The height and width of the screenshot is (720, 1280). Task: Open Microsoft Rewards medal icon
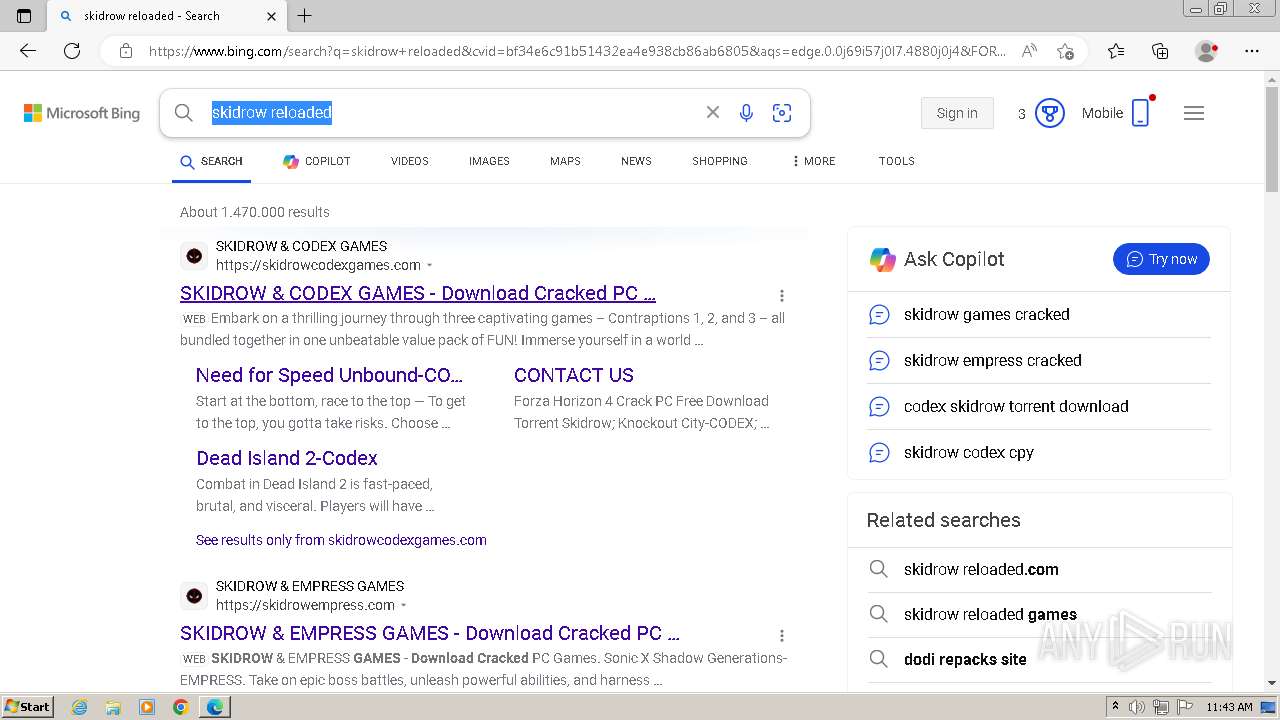[1049, 113]
